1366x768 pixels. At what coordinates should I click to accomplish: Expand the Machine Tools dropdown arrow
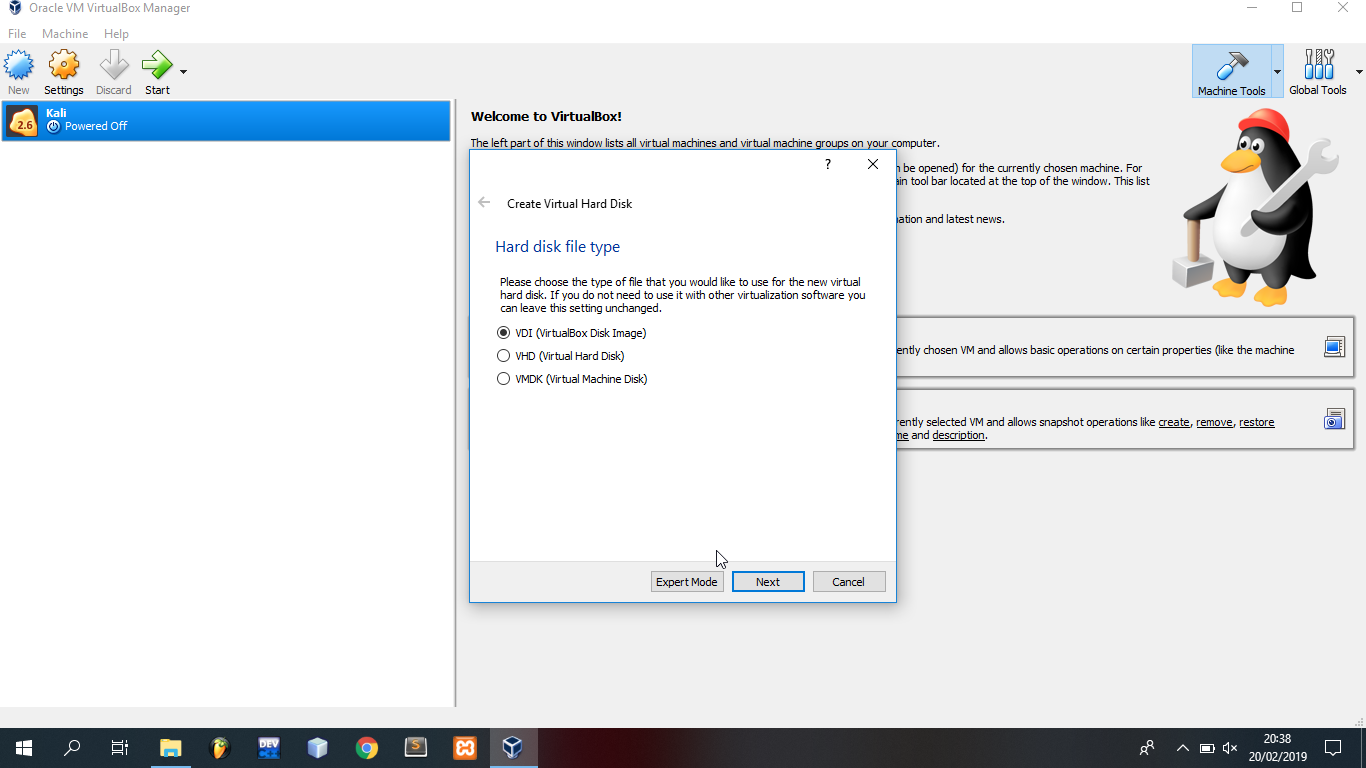[x=1277, y=72]
